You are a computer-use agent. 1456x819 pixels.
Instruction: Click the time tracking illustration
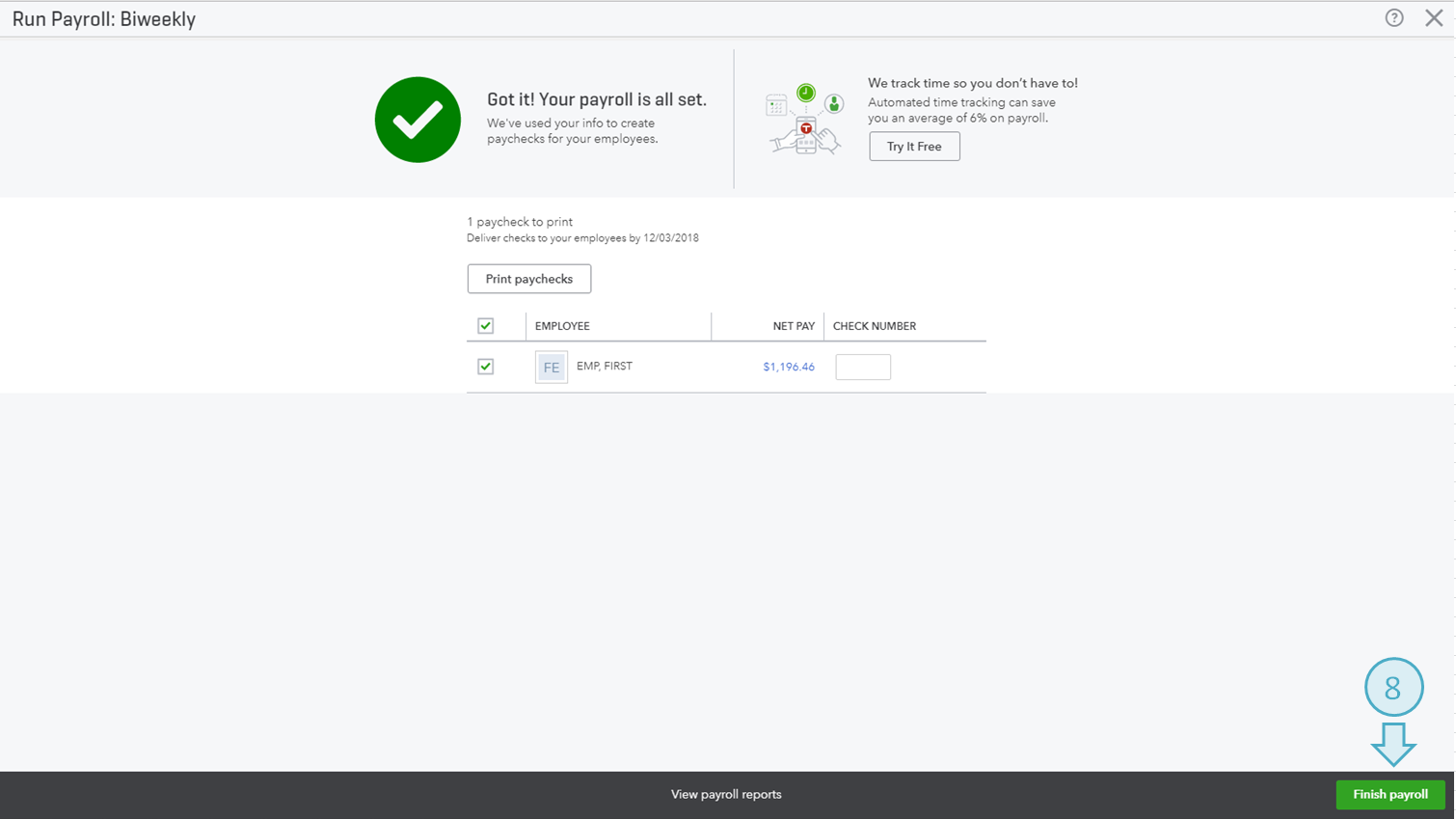[x=804, y=120]
